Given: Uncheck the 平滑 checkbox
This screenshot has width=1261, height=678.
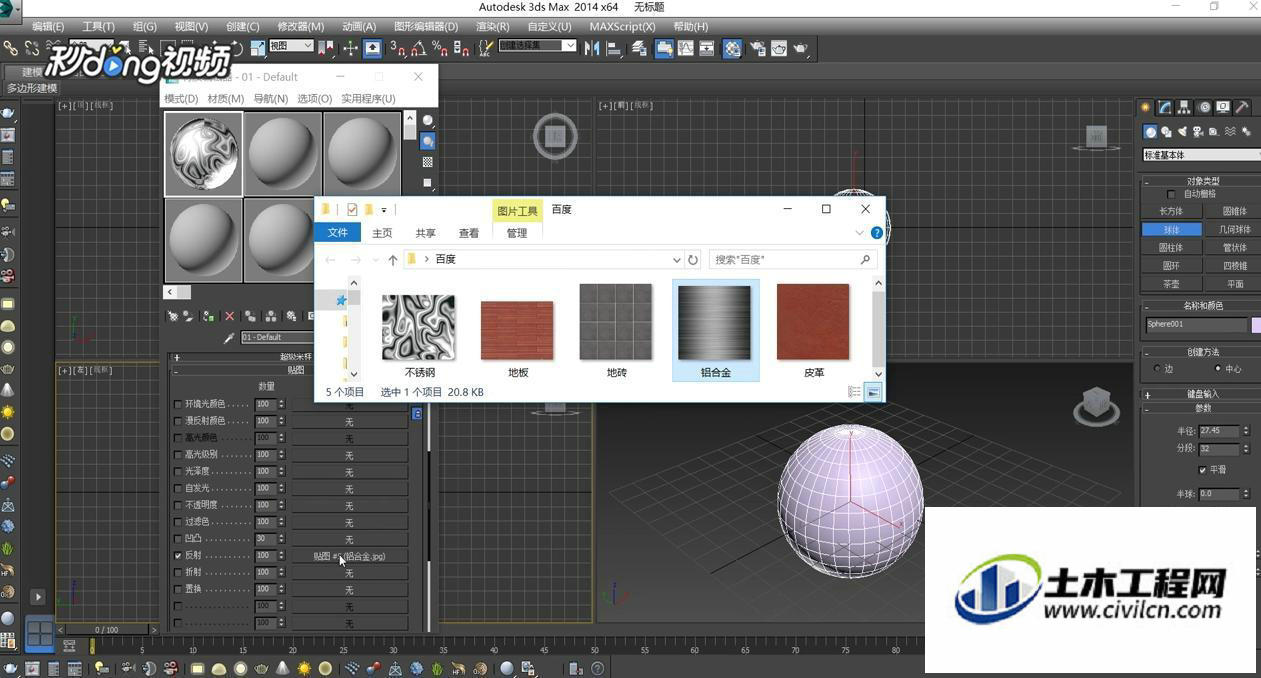Looking at the screenshot, I should point(1203,469).
